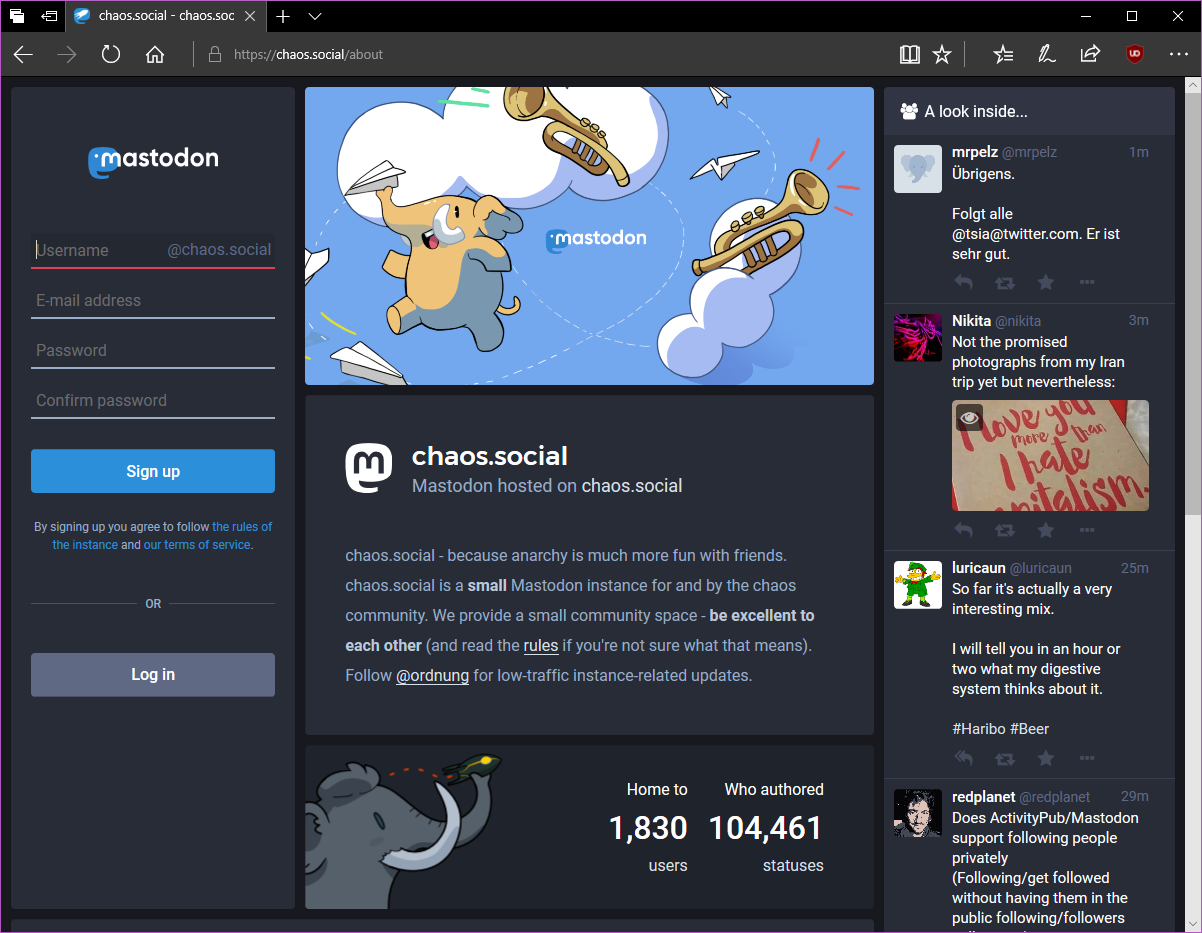Go to the browser Home page
Image resolution: width=1202 pixels, height=933 pixels.
pyautogui.click(x=155, y=55)
